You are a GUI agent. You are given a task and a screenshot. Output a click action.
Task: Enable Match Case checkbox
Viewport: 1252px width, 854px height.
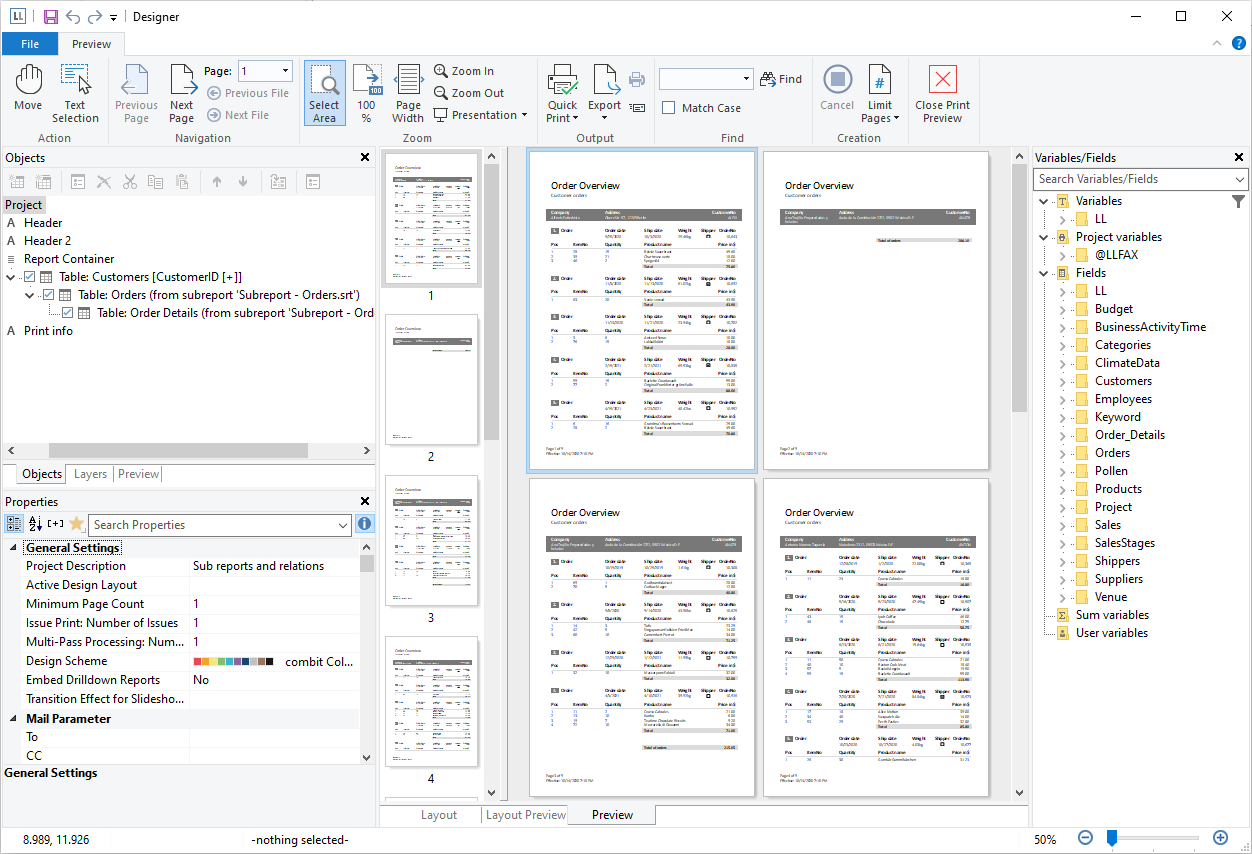tap(669, 108)
